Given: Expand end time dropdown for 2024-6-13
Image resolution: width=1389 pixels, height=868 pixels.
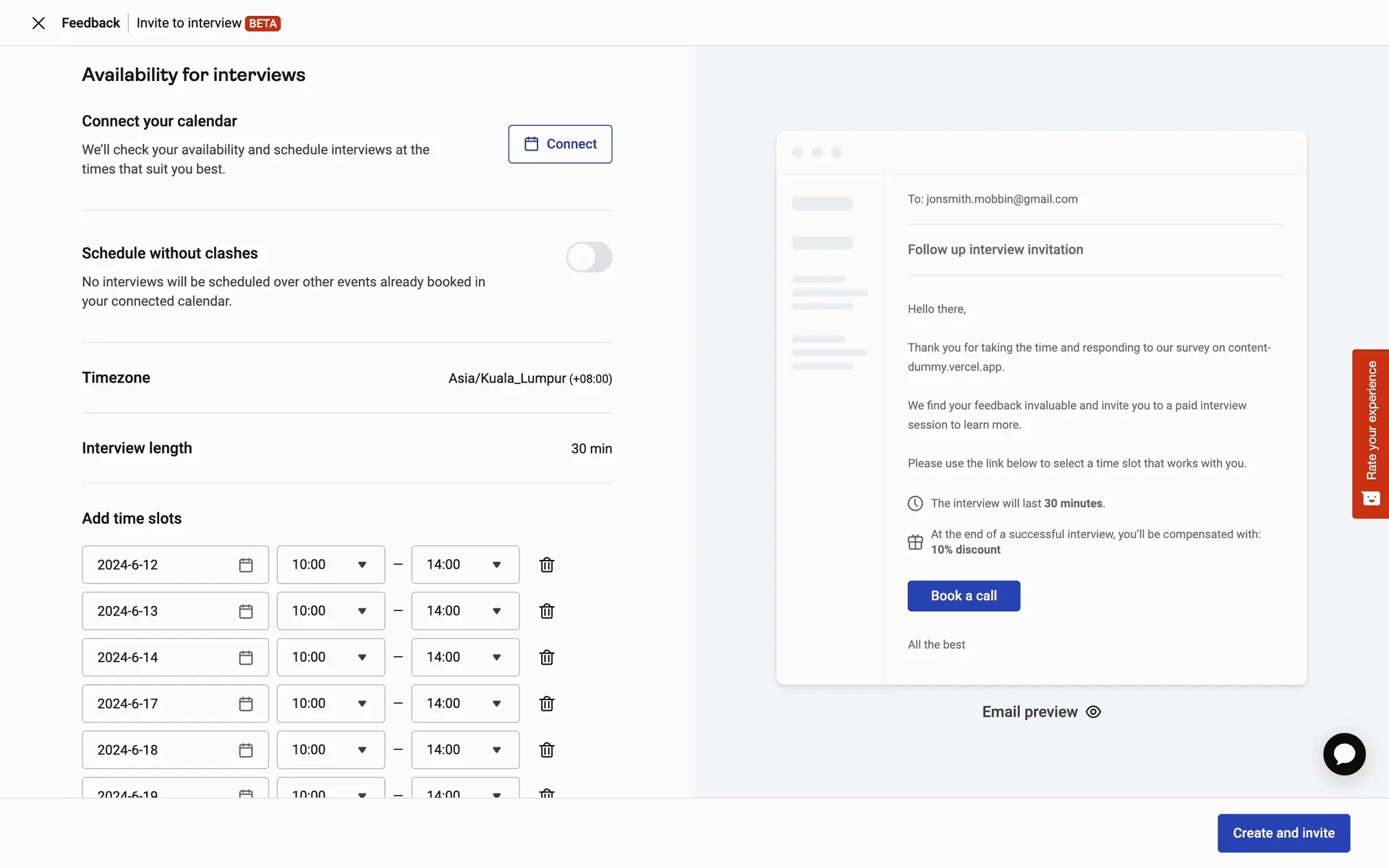Looking at the screenshot, I should click(x=465, y=611).
